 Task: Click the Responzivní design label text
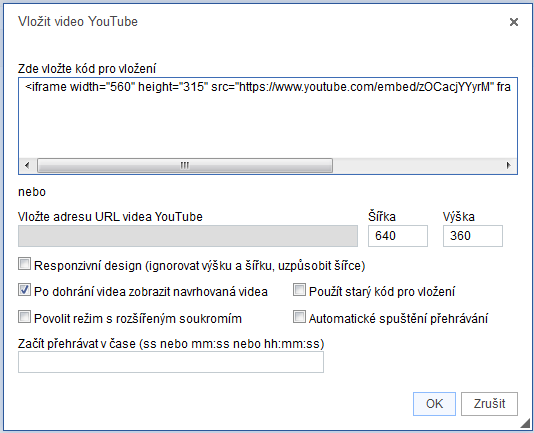pos(200,266)
